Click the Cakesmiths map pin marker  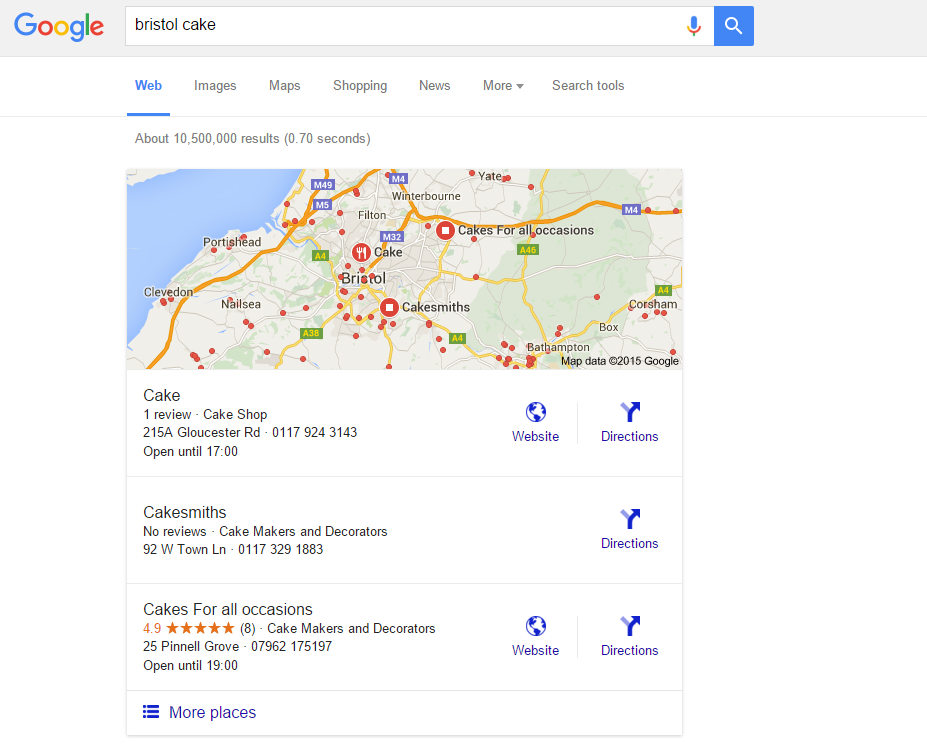389,307
